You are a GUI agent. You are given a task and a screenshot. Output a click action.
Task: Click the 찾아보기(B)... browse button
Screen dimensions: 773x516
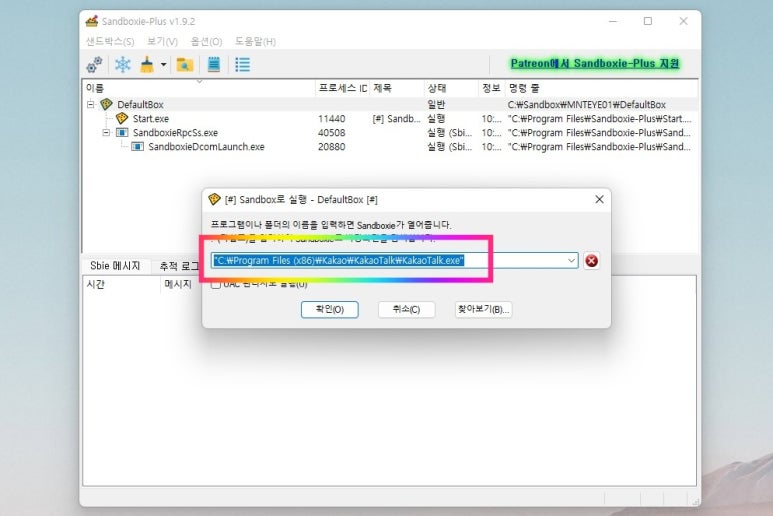pos(483,310)
